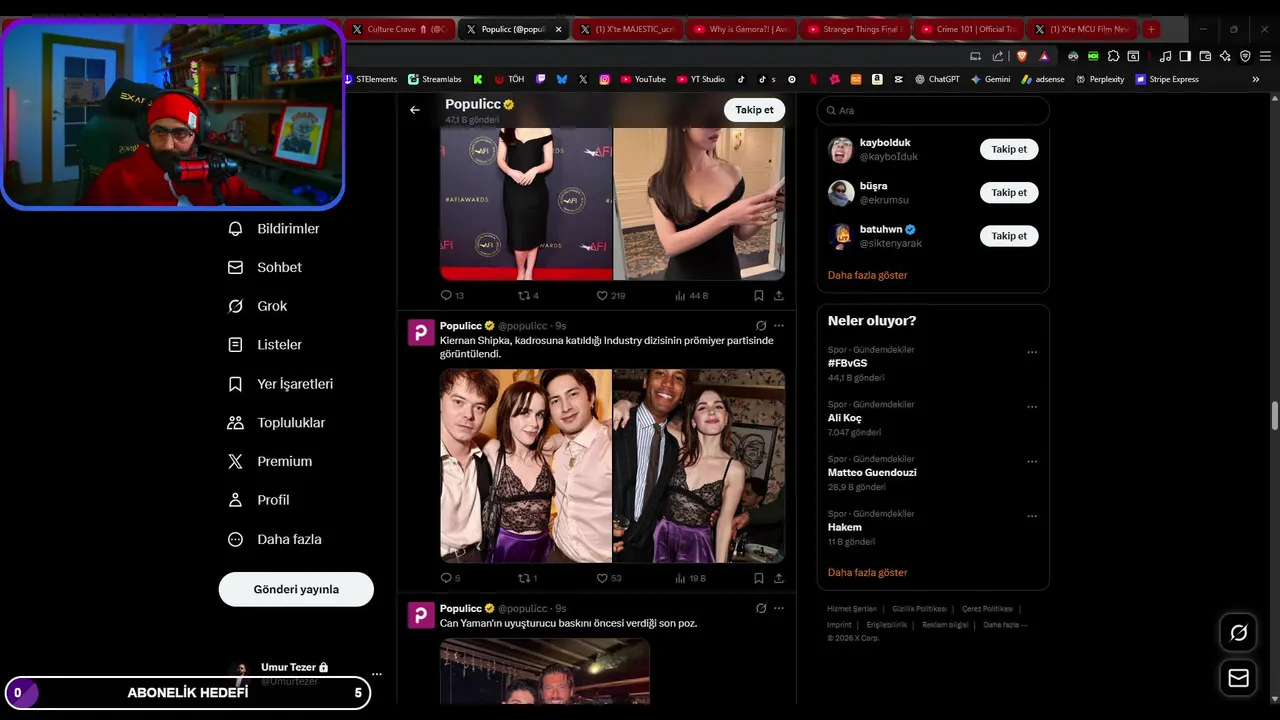Open Sohbet messages in the sidebar

265,267
